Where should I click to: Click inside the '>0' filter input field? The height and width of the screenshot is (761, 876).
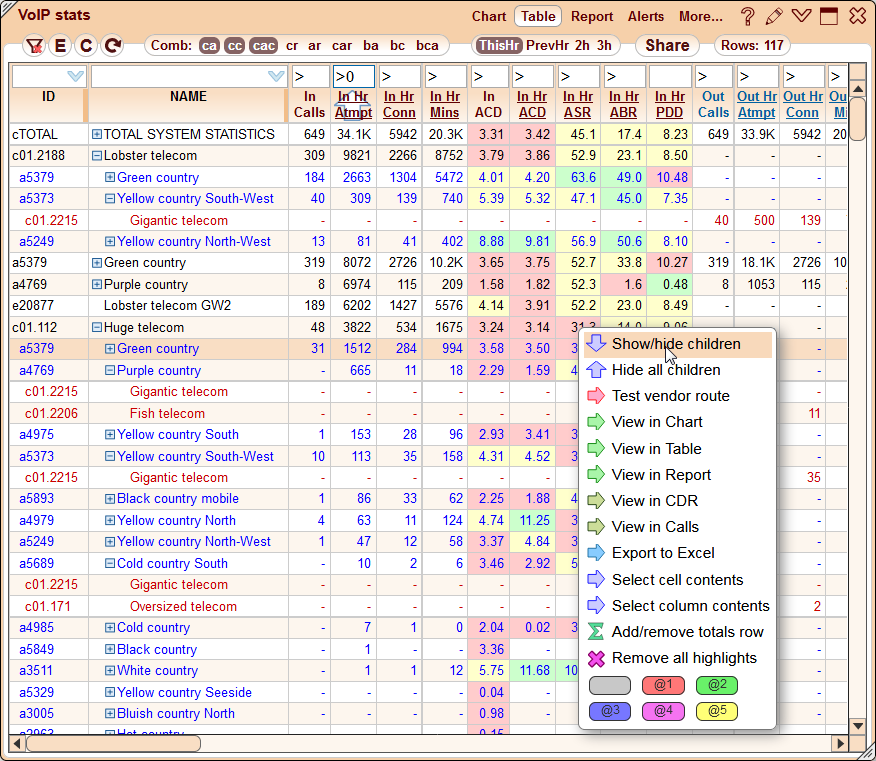[353, 75]
